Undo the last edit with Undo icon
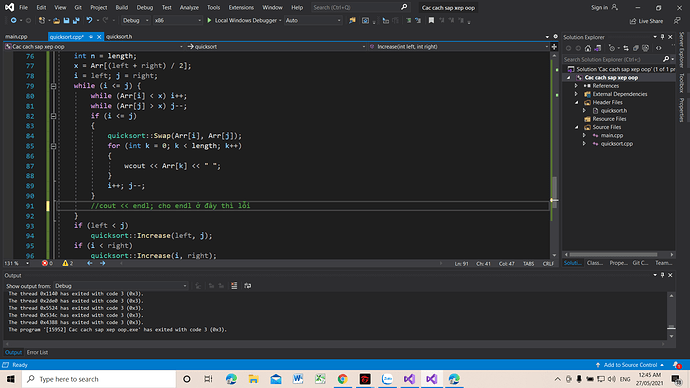 (x=89, y=20)
